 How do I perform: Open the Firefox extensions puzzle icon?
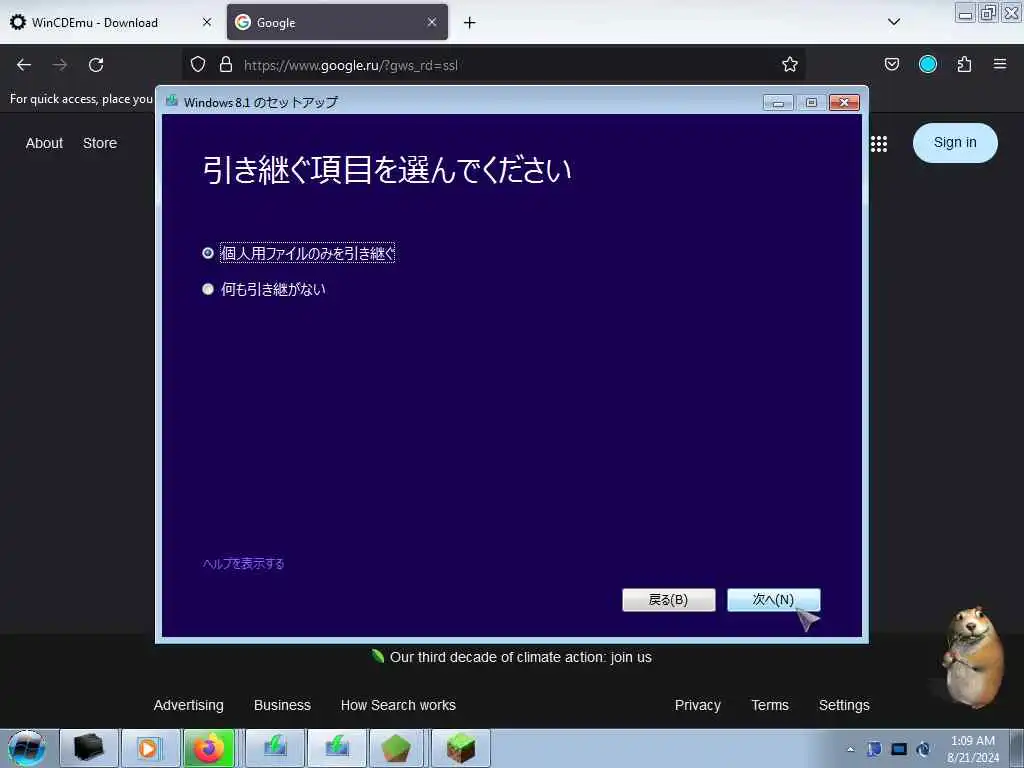click(964, 64)
